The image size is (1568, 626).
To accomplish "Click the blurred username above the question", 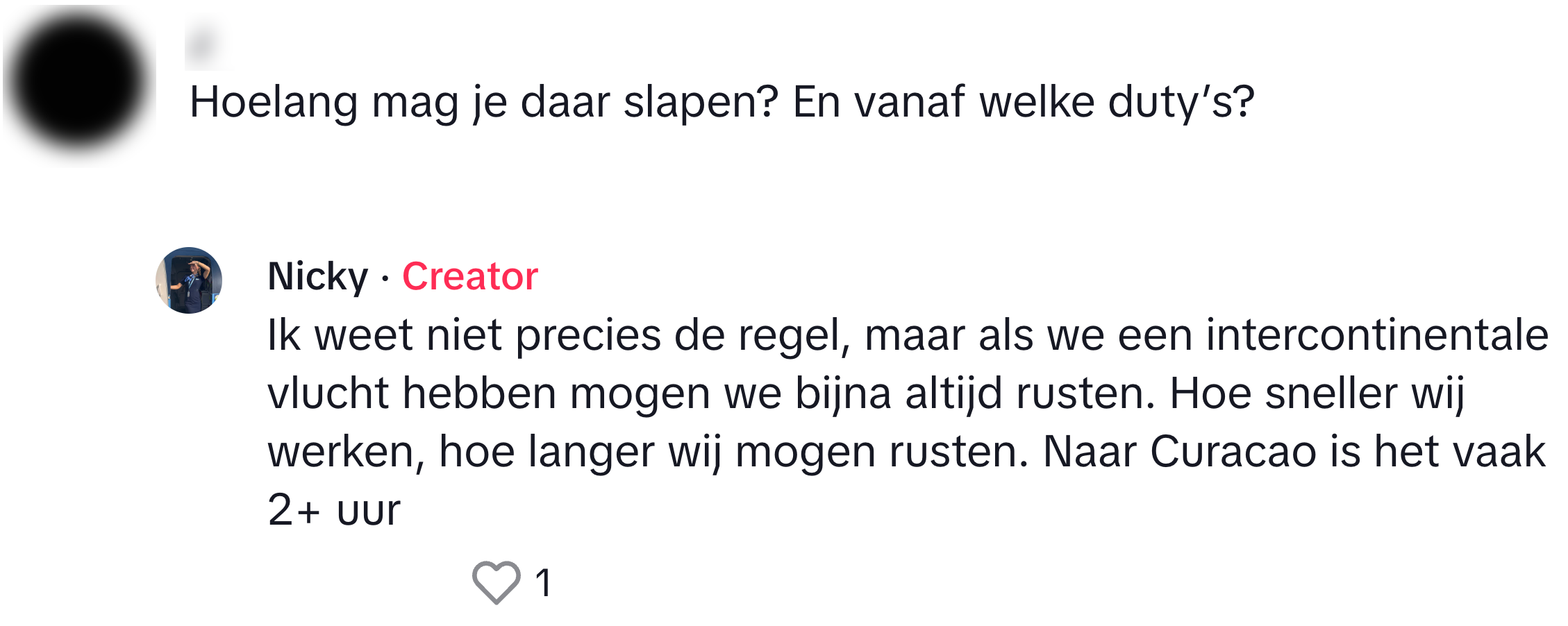I will coord(203,46).
